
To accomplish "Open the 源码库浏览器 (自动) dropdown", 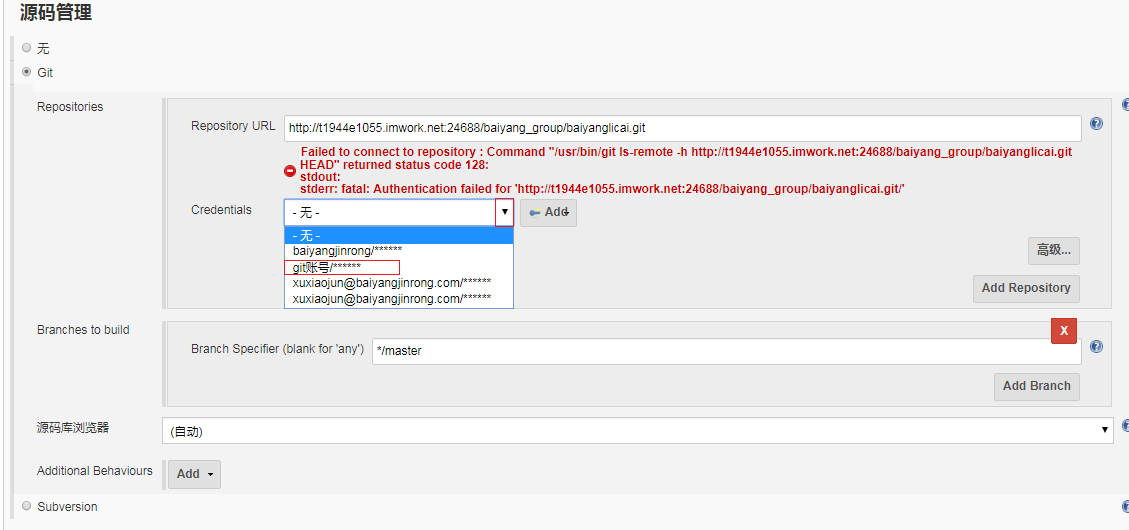I will [x=638, y=431].
